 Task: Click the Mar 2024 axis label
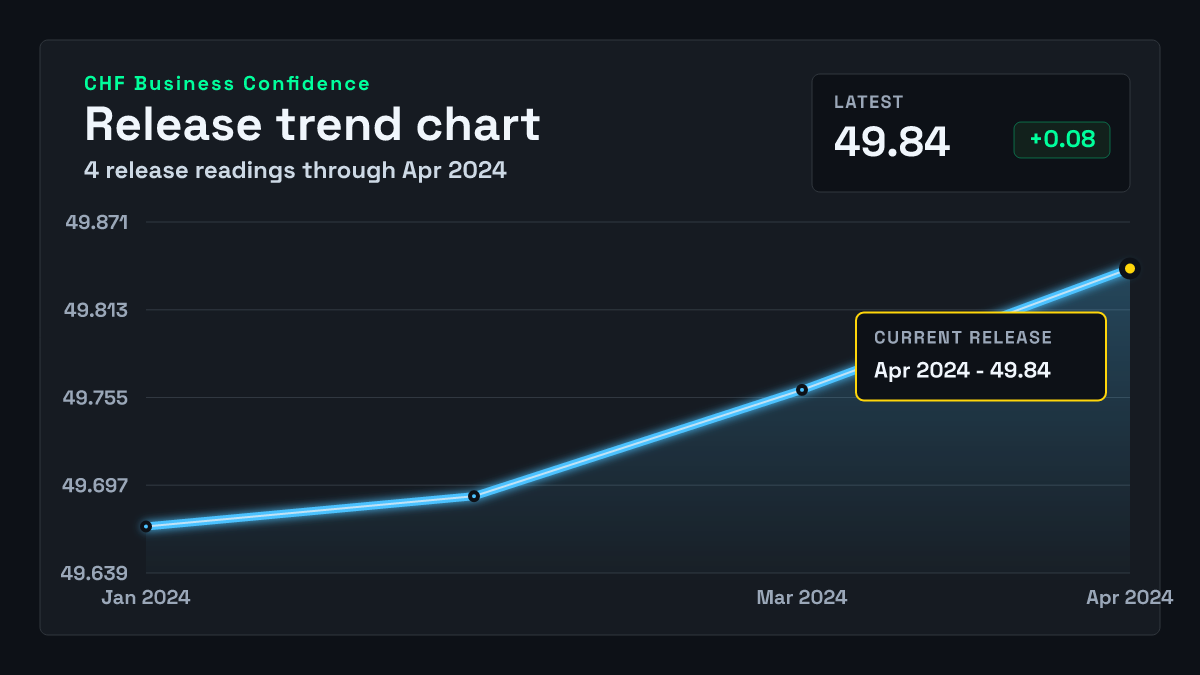[802, 597]
